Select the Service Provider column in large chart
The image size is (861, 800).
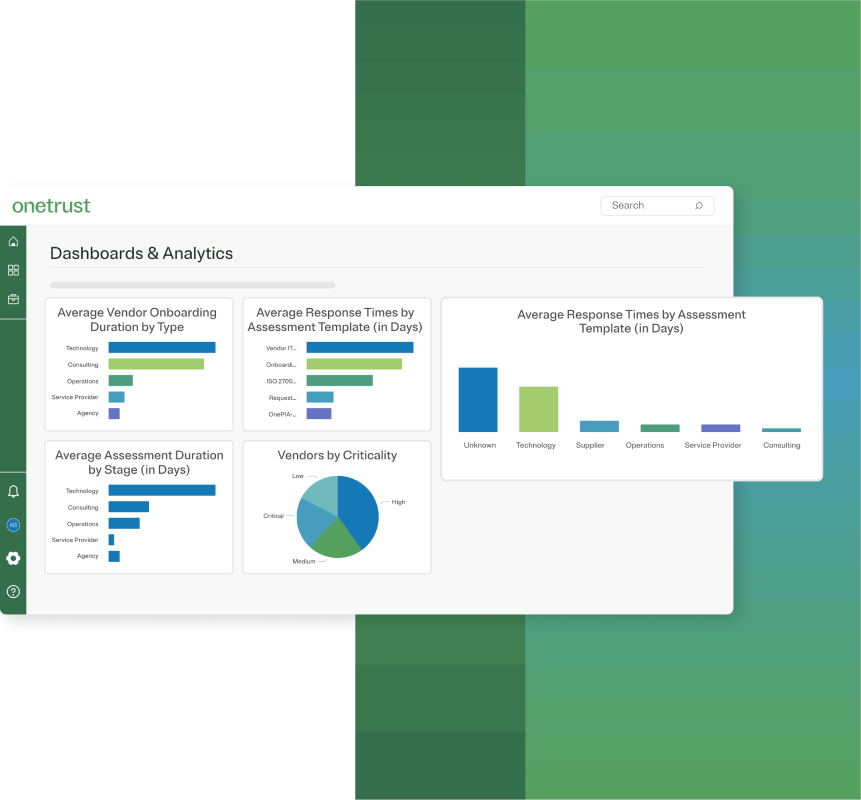click(x=720, y=428)
